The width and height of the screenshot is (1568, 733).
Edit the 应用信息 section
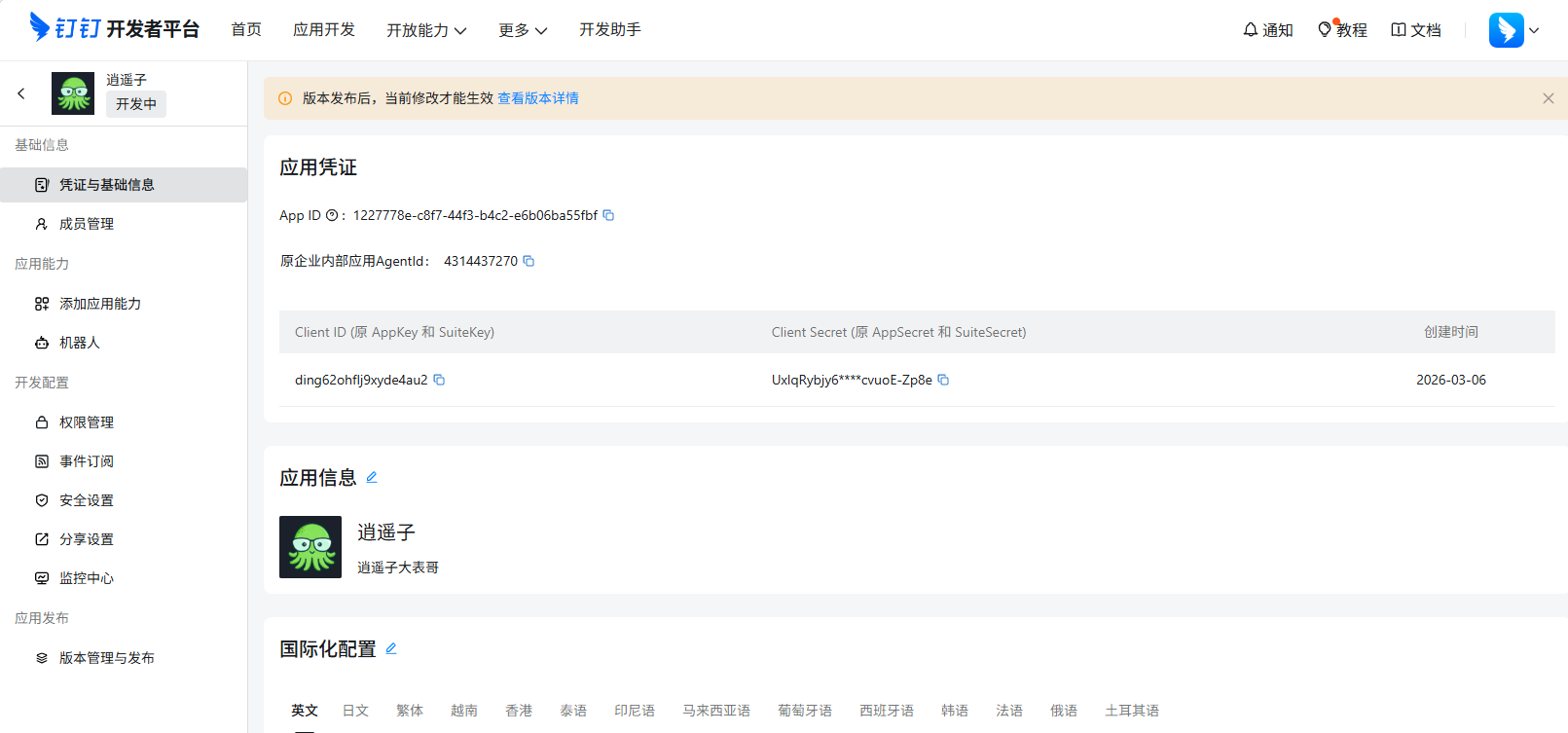(x=372, y=477)
